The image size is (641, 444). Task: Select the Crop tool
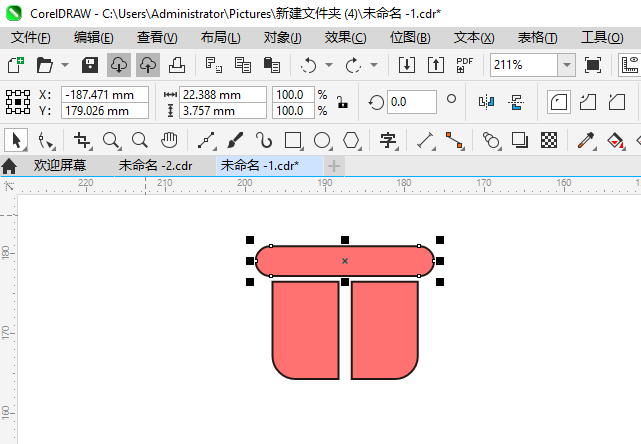[x=83, y=141]
